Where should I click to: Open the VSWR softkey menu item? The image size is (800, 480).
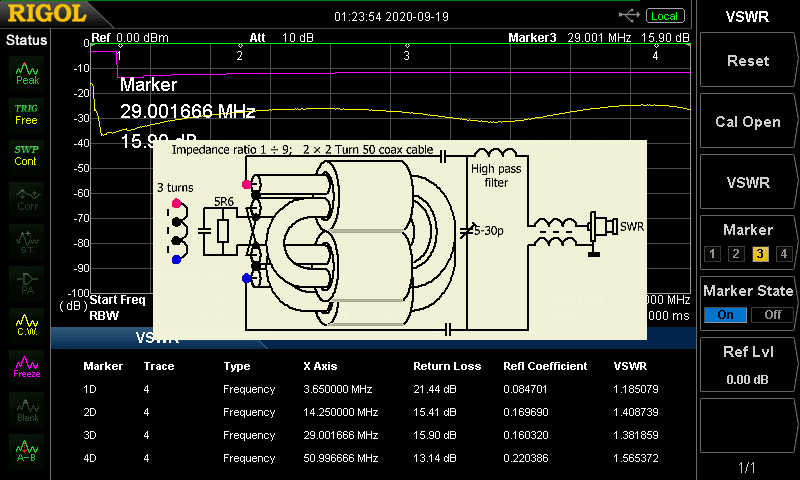(748, 183)
